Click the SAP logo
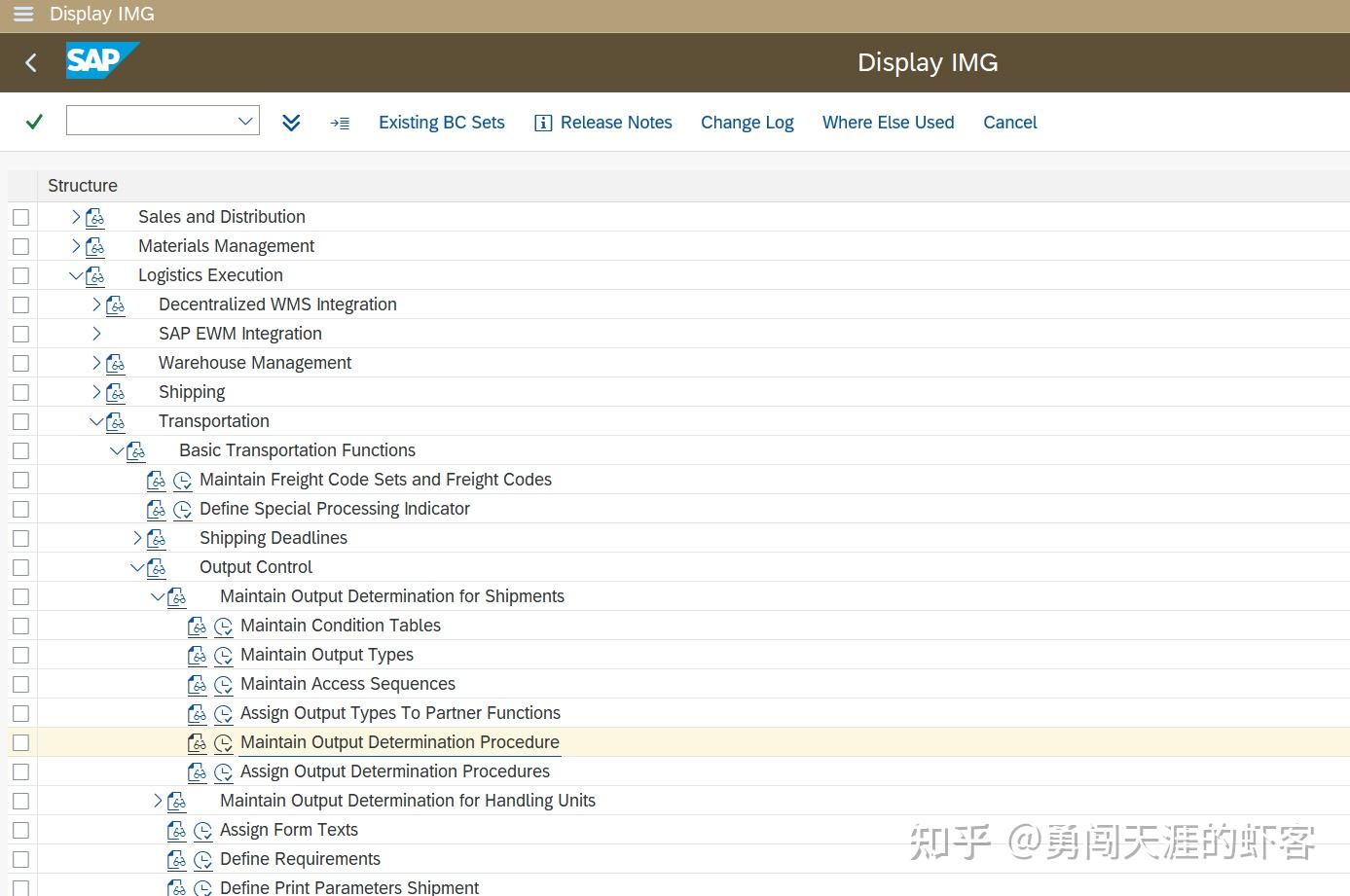 pos(101,60)
